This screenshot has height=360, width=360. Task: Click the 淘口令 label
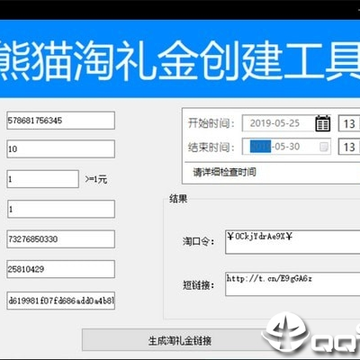[x=199, y=241]
